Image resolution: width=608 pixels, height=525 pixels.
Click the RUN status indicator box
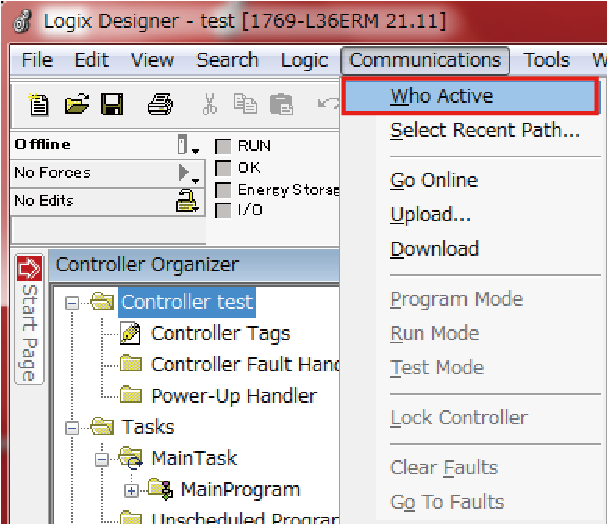223,146
